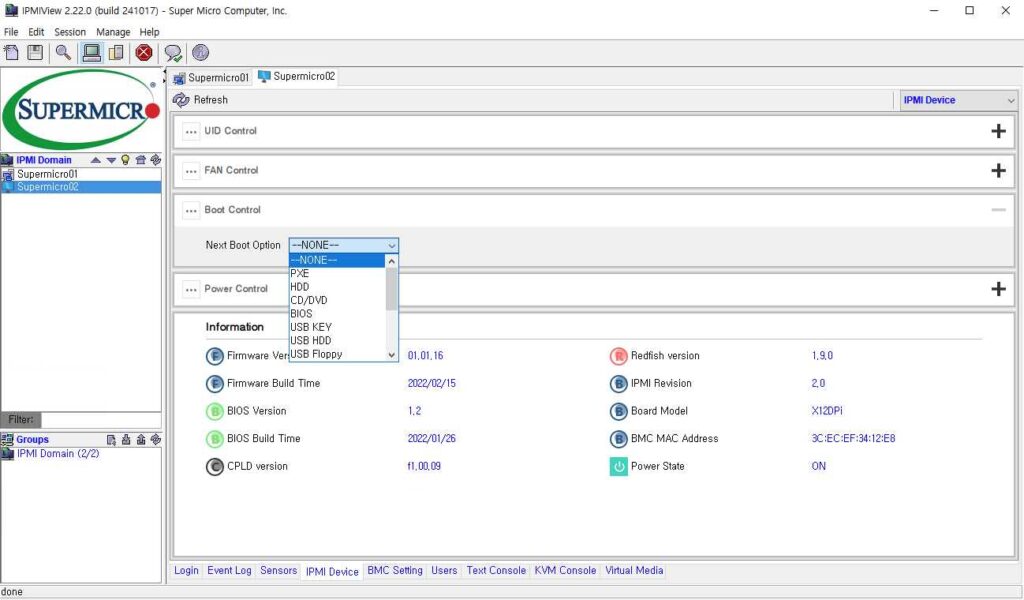Click the Next Boot Option combo box

(344, 245)
